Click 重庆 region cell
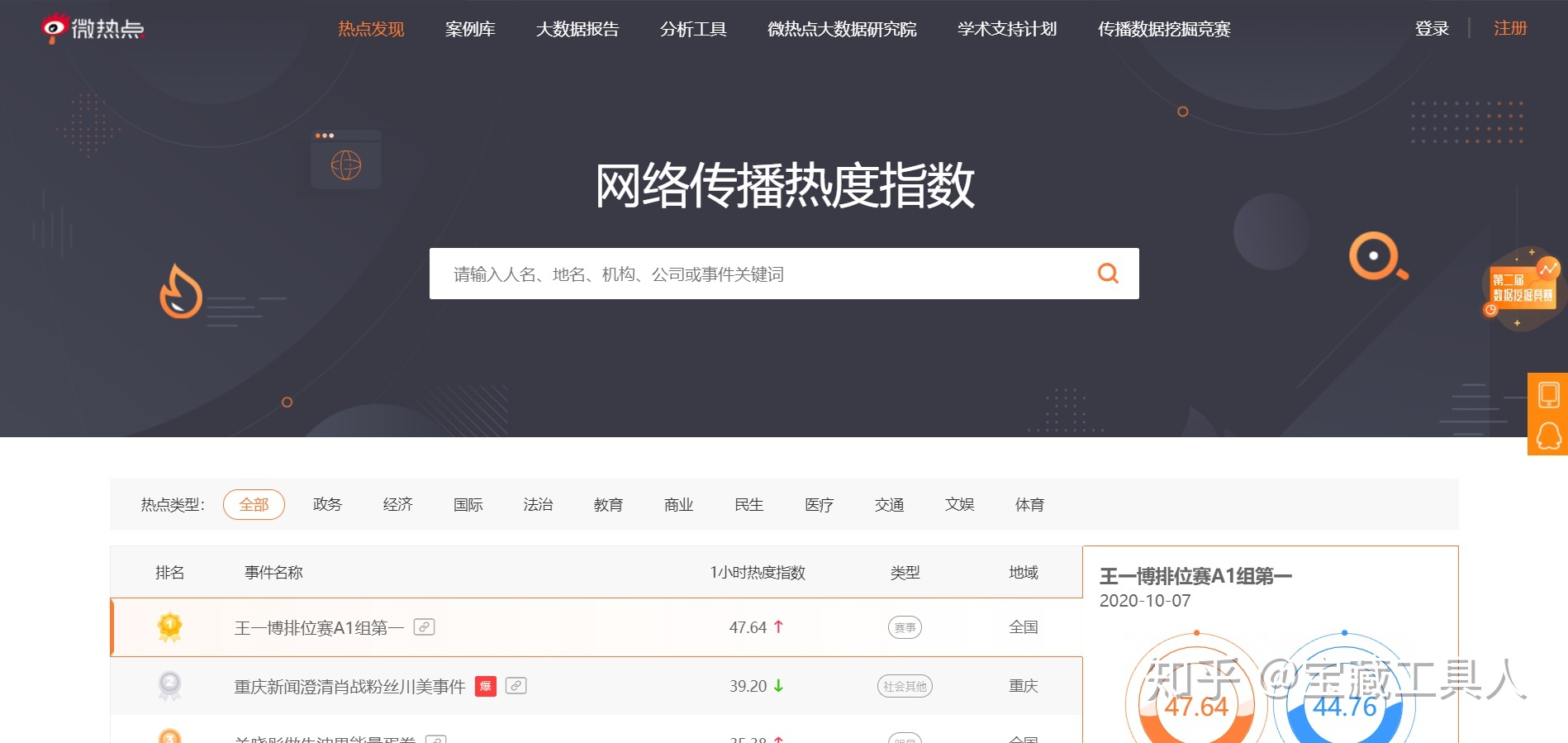This screenshot has height=743, width=1568. pos(1023,686)
